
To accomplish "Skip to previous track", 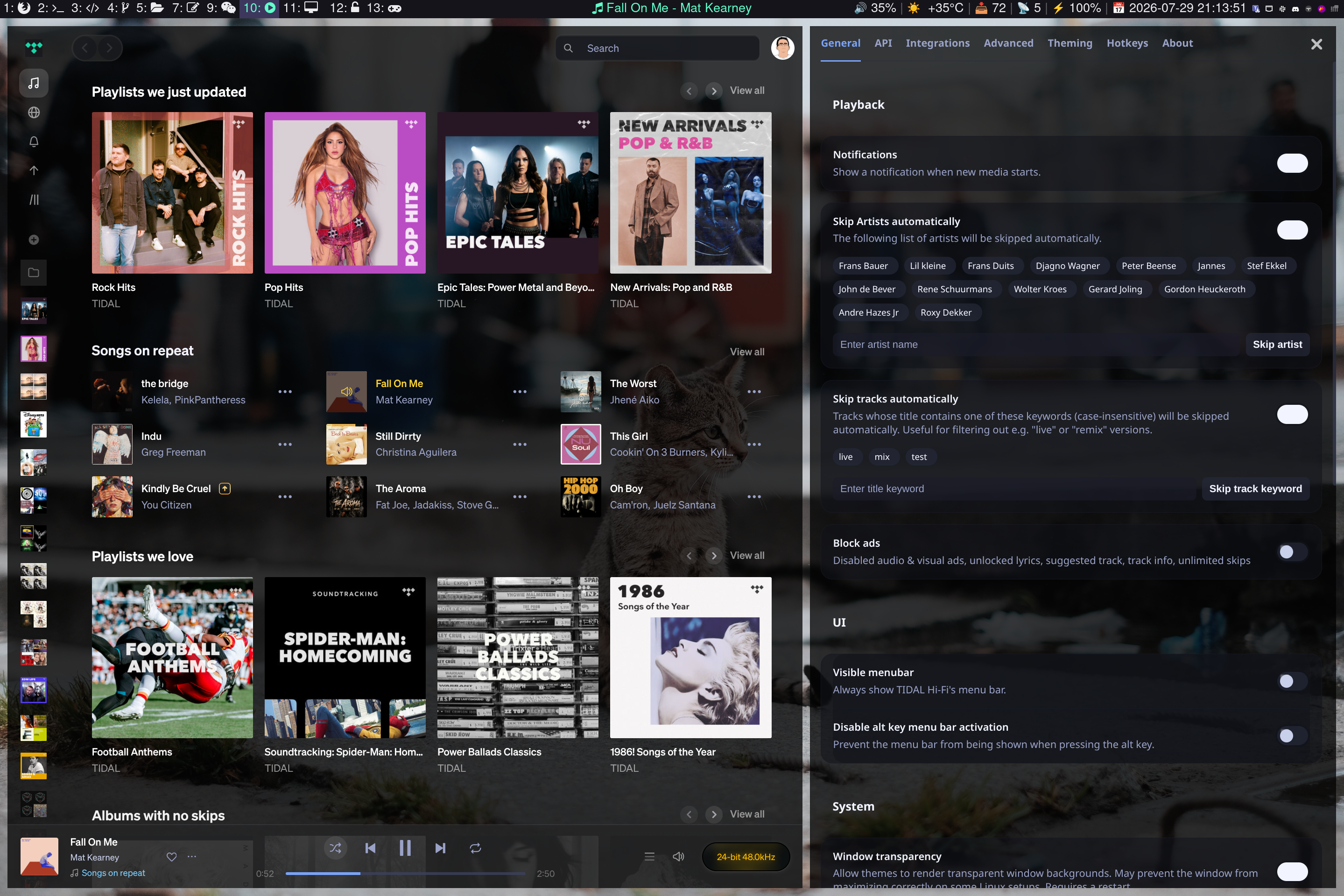I will (x=370, y=848).
